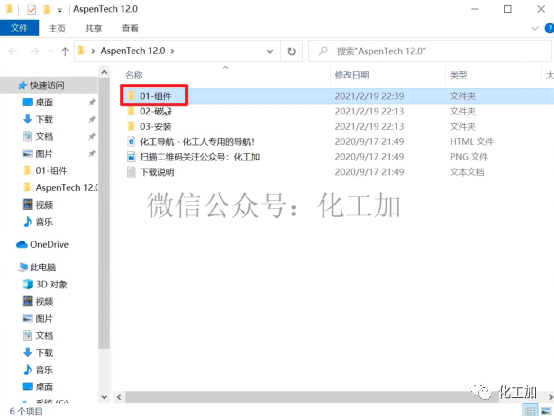Click the properties checkmark icon in title bar
The image size is (554, 416).
pyautogui.click(x=31, y=10)
